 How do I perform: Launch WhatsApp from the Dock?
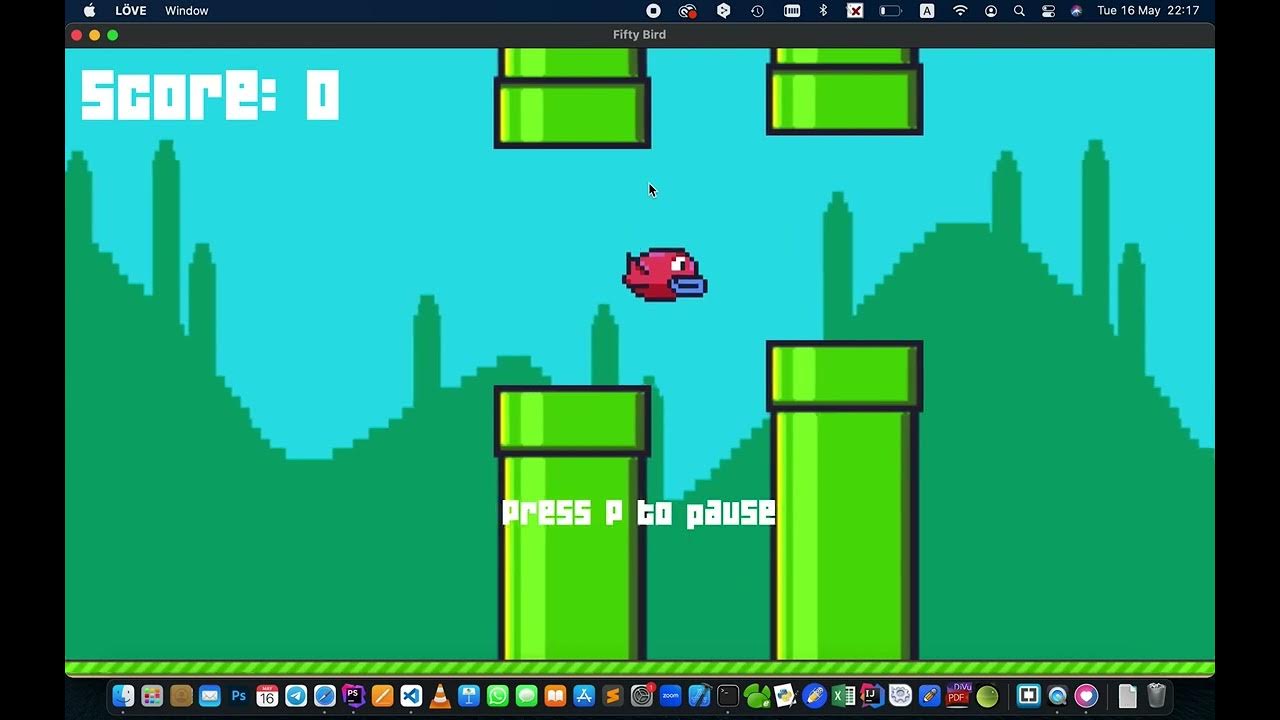point(497,695)
